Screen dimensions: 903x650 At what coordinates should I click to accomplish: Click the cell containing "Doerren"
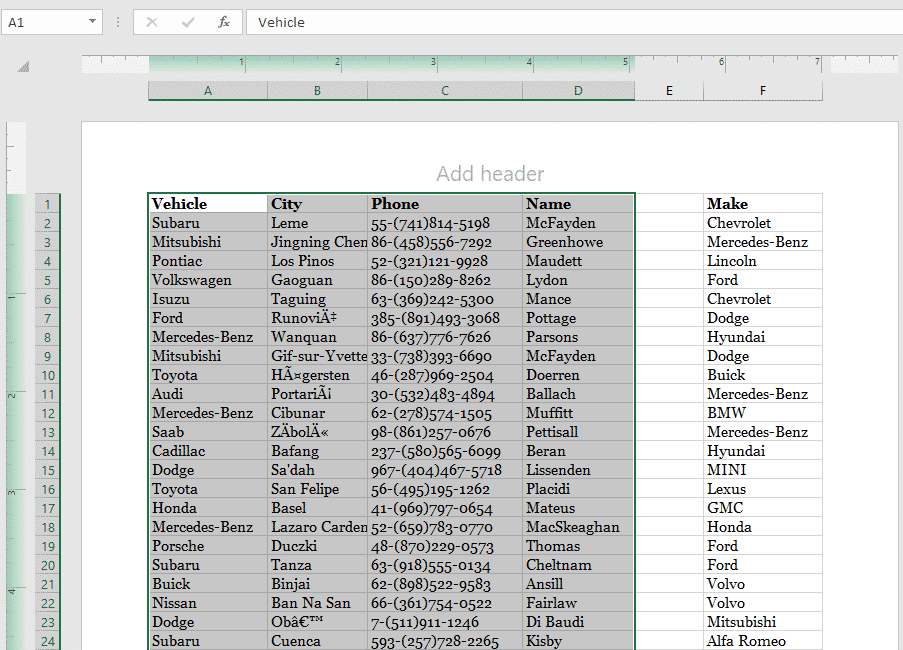(x=578, y=375)
